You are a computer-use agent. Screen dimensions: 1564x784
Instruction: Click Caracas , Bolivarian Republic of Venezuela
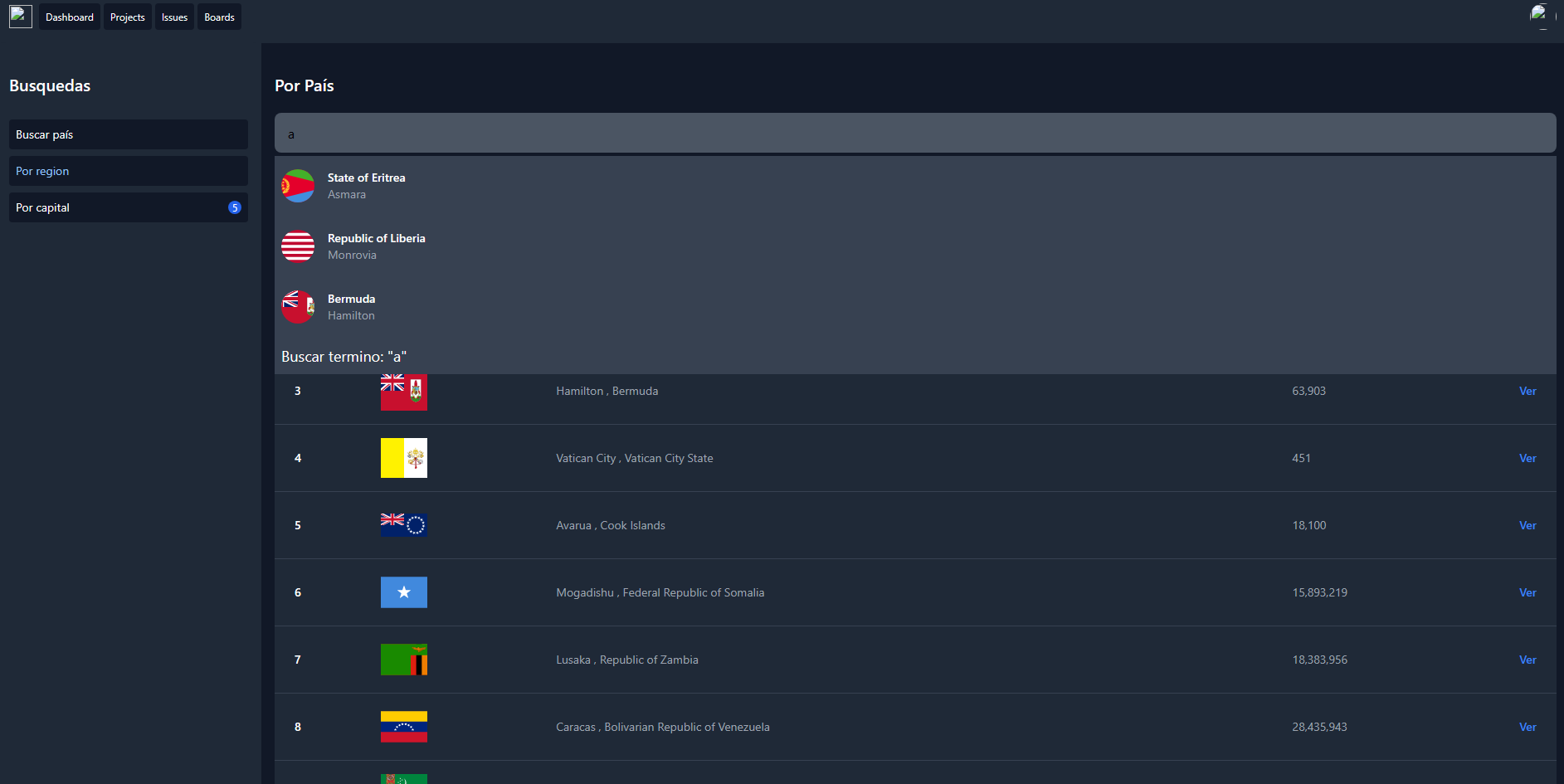click(663, 727)
